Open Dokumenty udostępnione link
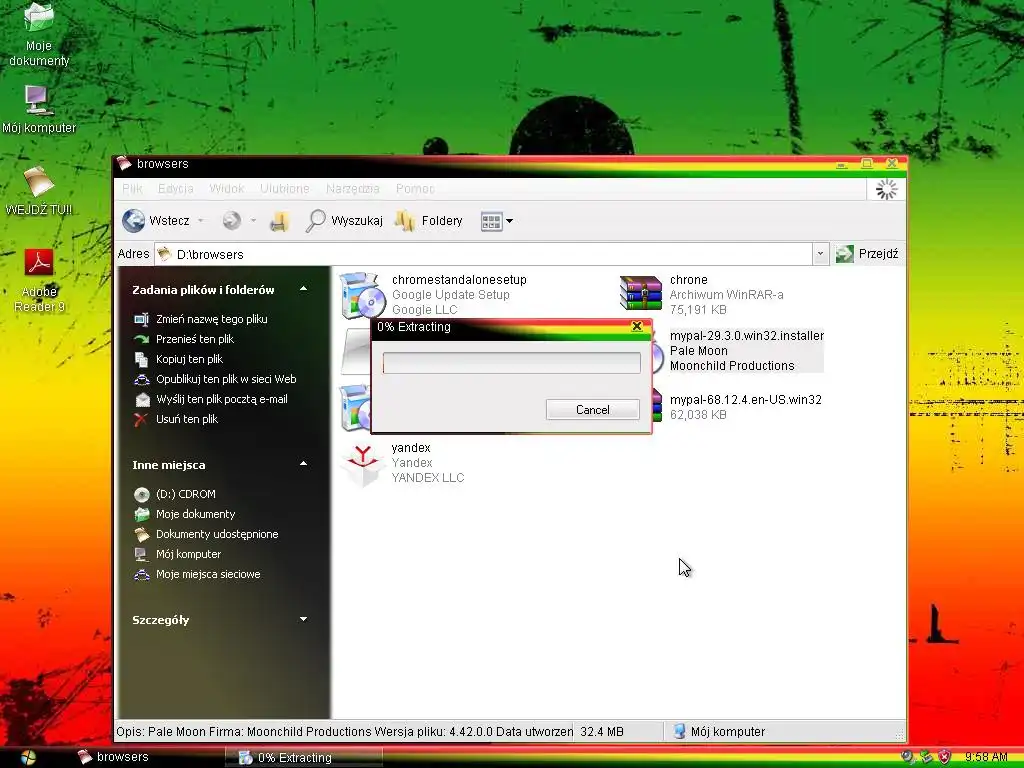Viewport: 1024px width, 768px height. (217, 534)
